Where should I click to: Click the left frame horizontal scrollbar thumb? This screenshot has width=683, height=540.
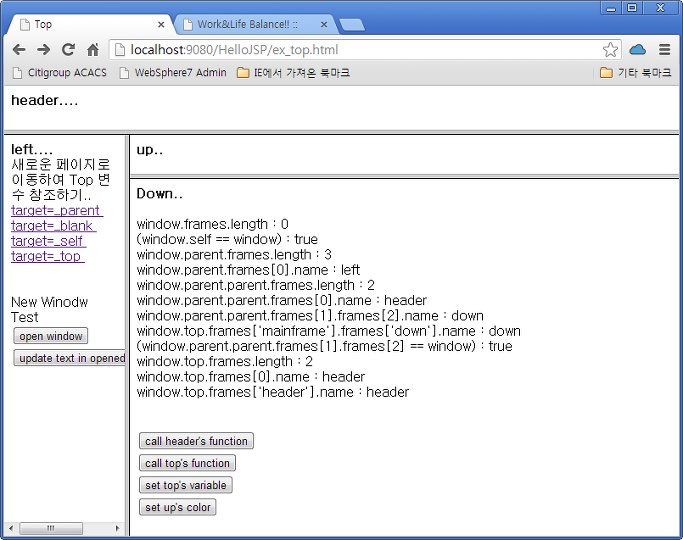click(51, 529)
